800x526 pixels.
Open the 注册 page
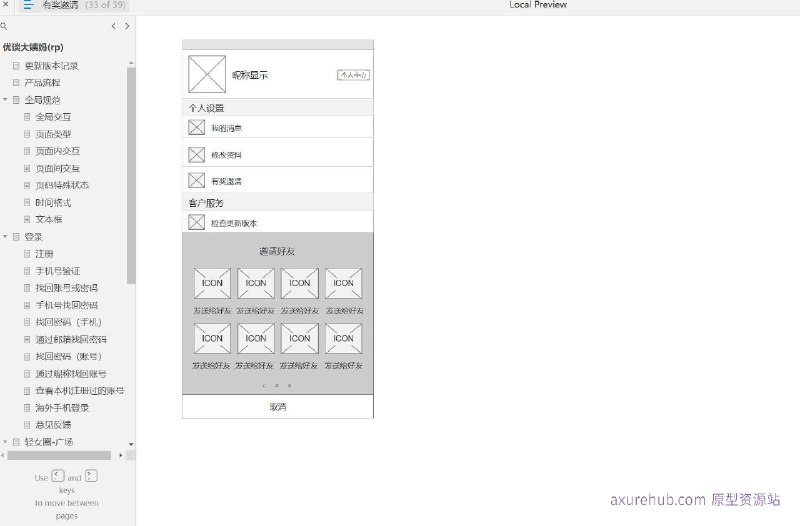pos(44,254)
